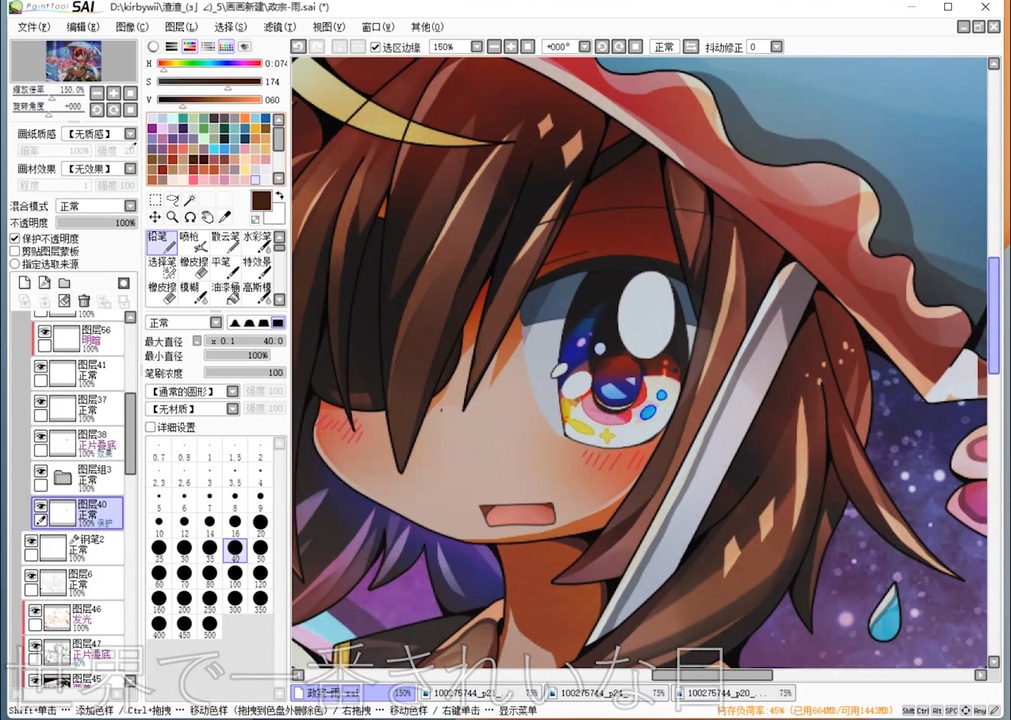Image resolution: width=1011 pixels, height=720 pixels.
Task: Select the zoom magnifier tool
Action: pyautogui.click(x=172, y=217)
